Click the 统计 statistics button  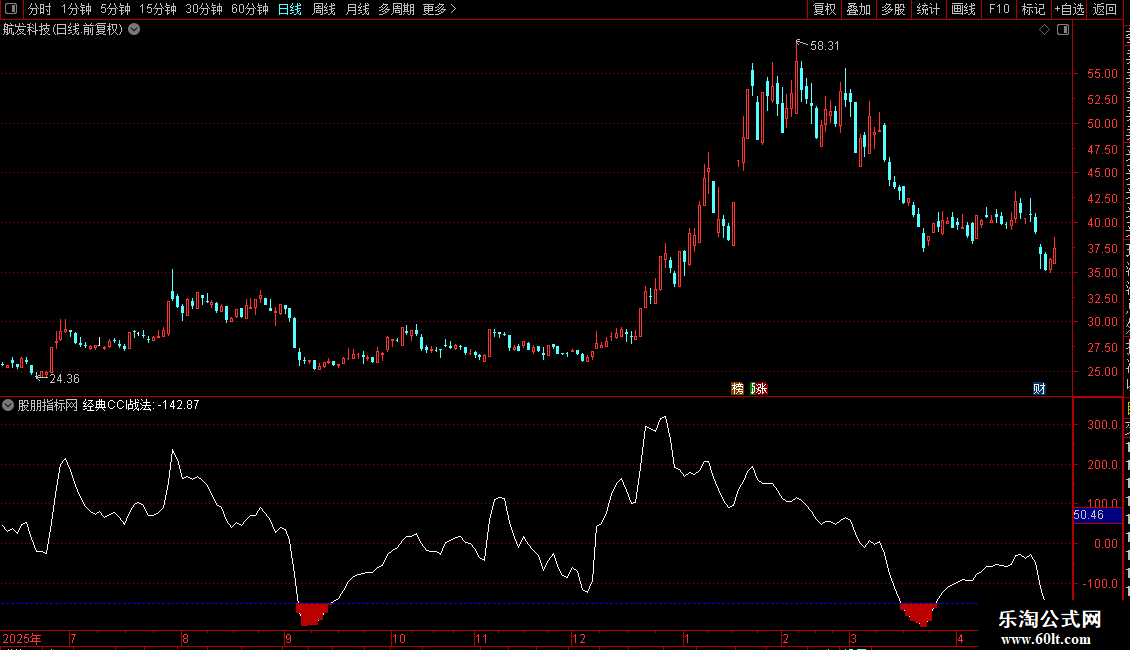tap(927, 9)
